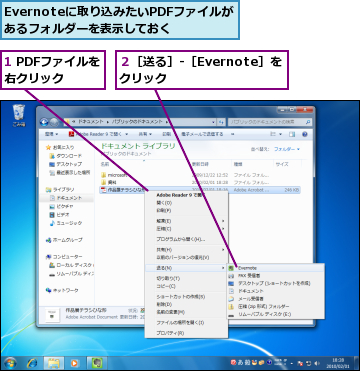Open the 整理 toolbar dropdown
The height and width of the screenshot is (371, 360).
pos(51,134)
